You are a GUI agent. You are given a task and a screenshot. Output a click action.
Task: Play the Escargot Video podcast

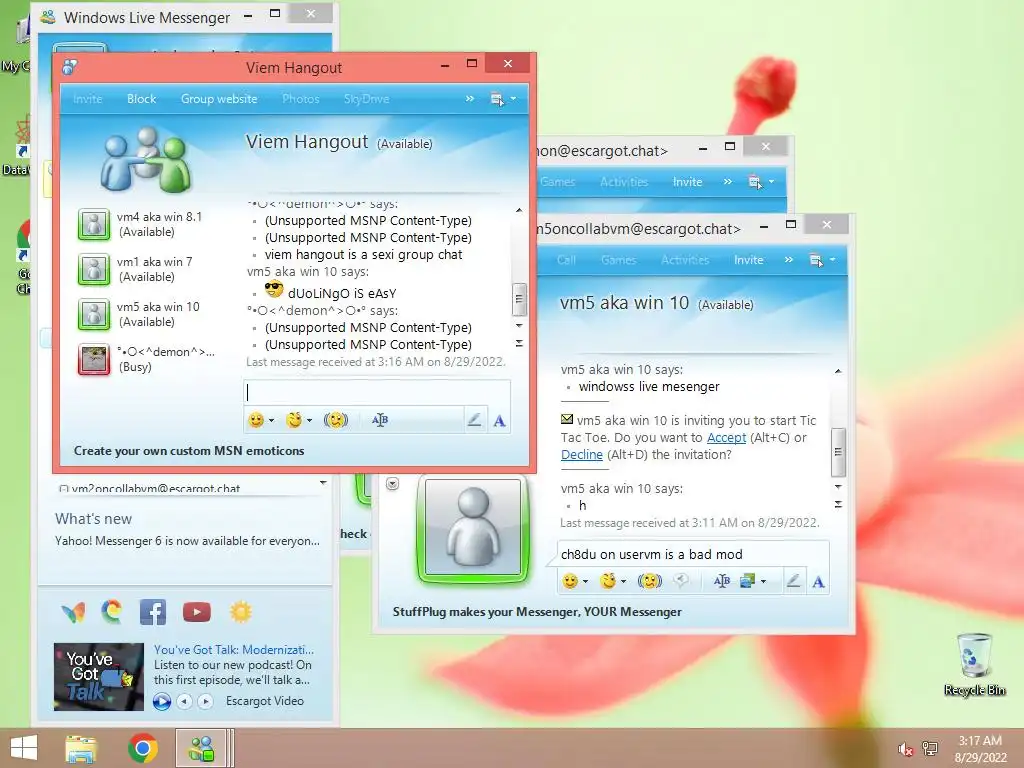click(x=161, y=701)
